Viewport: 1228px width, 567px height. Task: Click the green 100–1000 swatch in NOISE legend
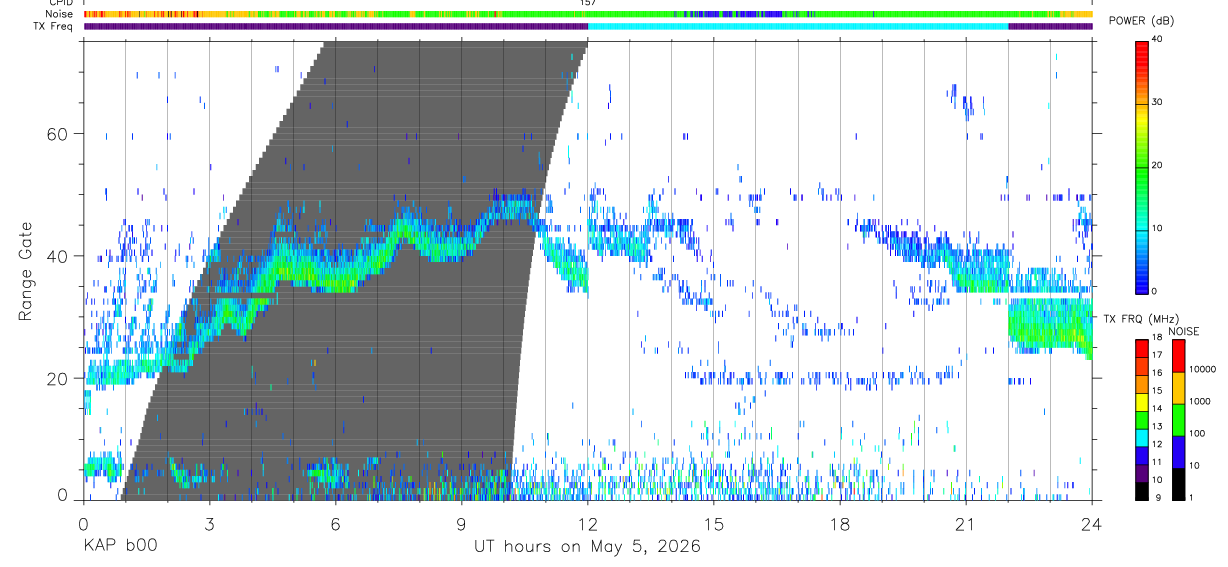pos(1178,419)
